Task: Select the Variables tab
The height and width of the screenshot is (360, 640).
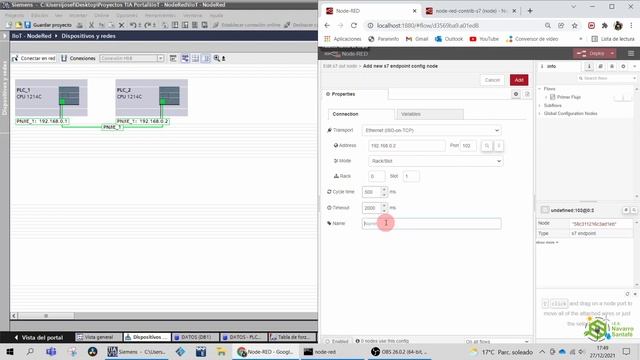Action: [x=430, y=114]
